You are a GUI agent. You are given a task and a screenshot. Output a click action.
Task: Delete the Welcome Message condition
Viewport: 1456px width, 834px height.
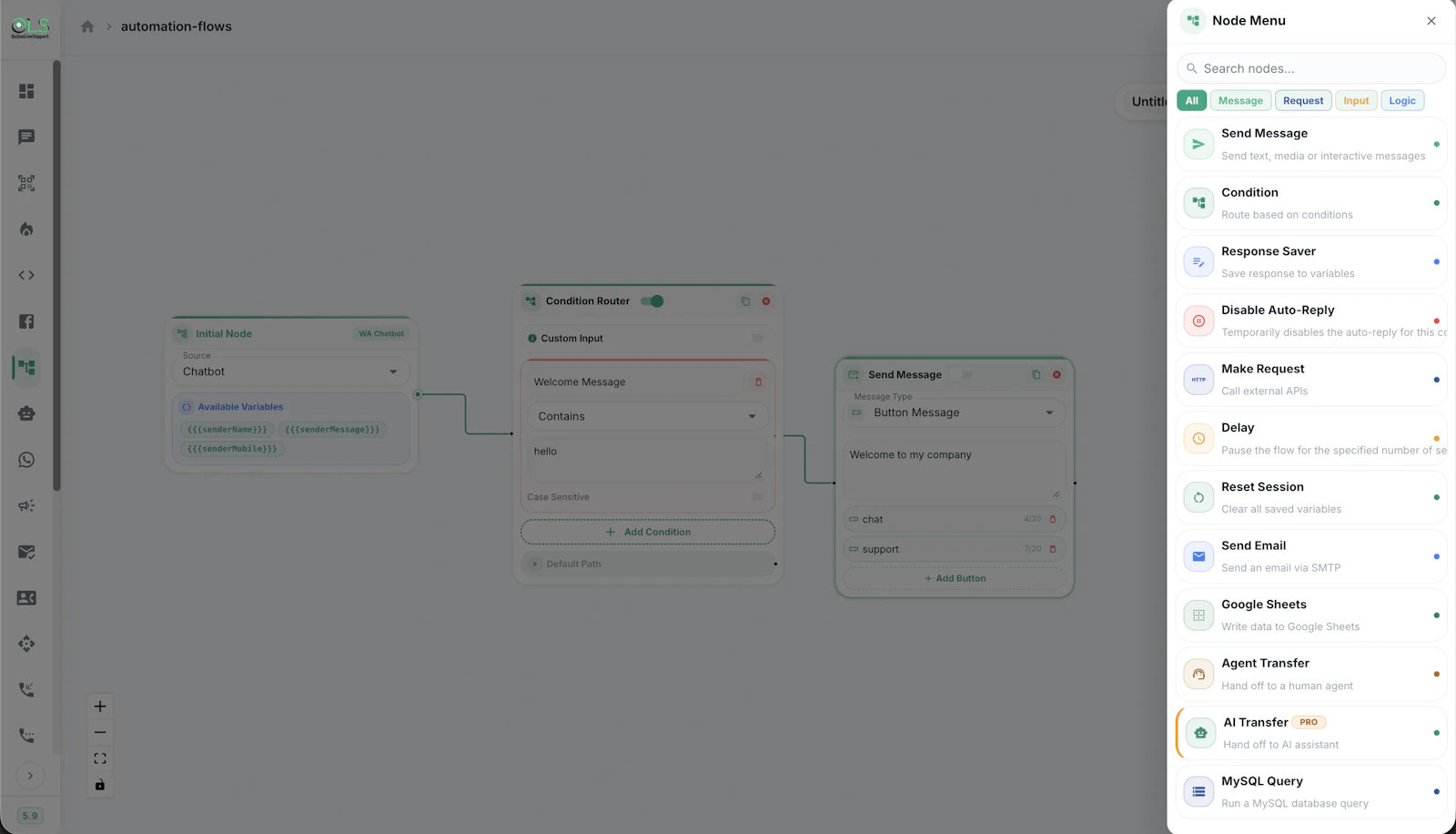(758, 382)
